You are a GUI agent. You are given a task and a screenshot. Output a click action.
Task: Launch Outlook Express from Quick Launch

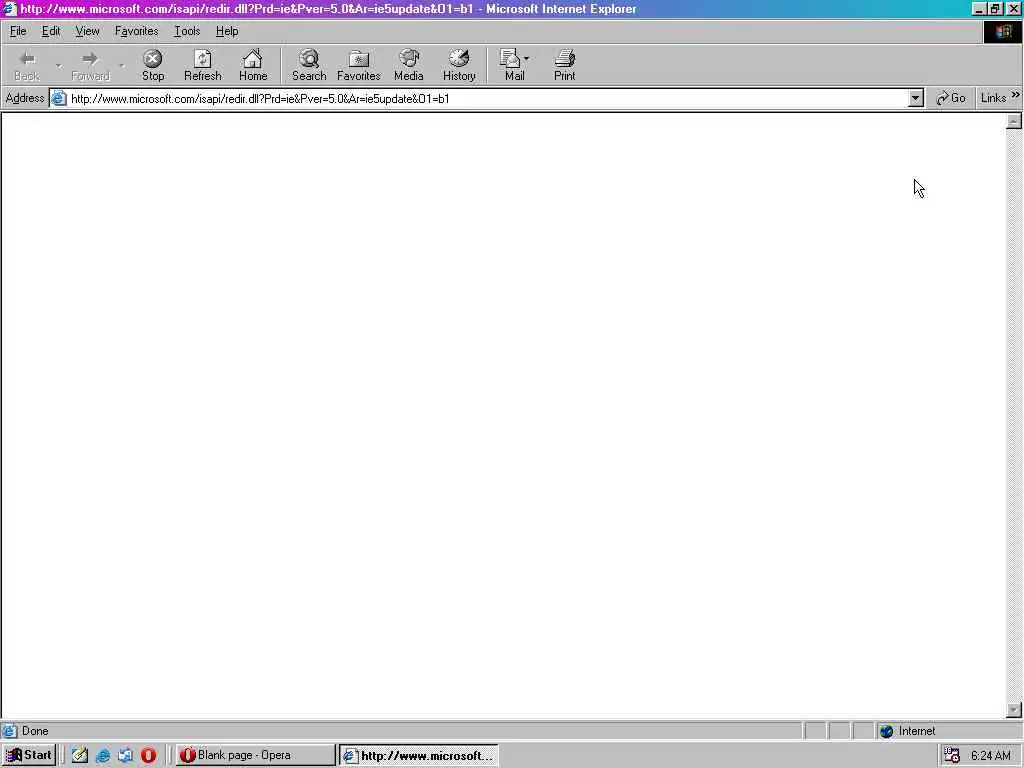point(125,756)
